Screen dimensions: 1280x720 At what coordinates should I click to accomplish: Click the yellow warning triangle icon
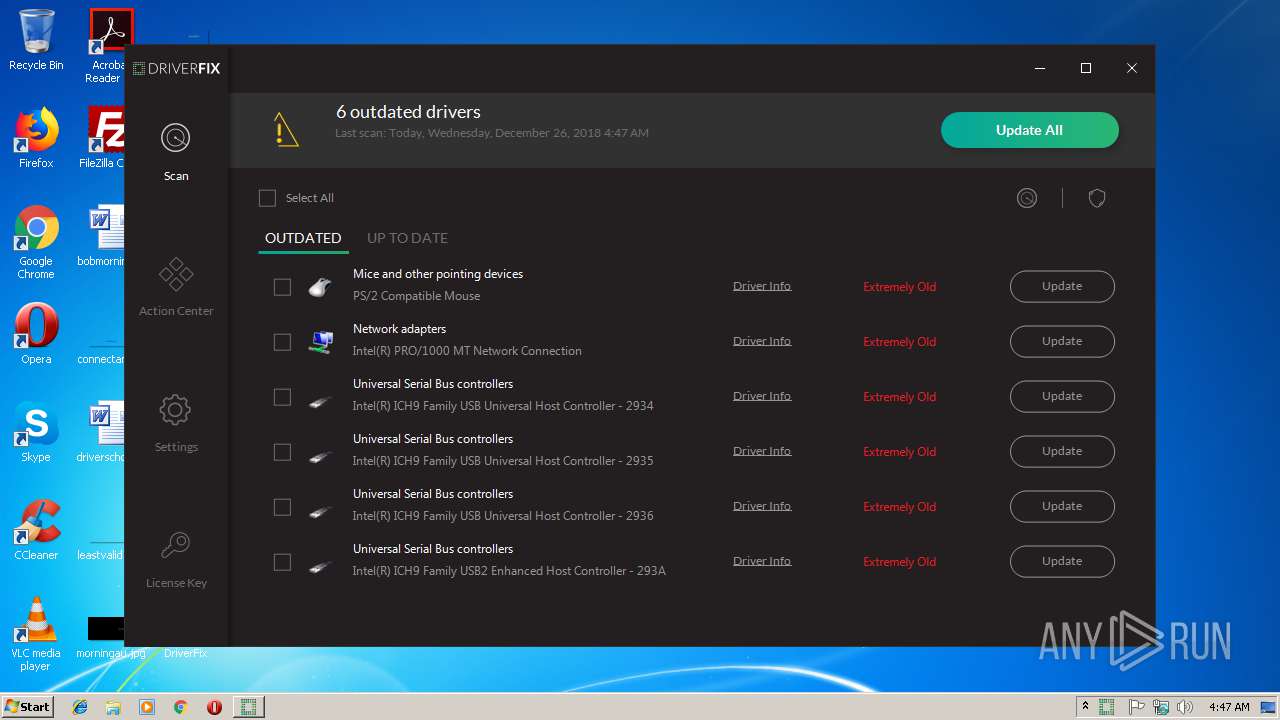[x=286, y=130]
